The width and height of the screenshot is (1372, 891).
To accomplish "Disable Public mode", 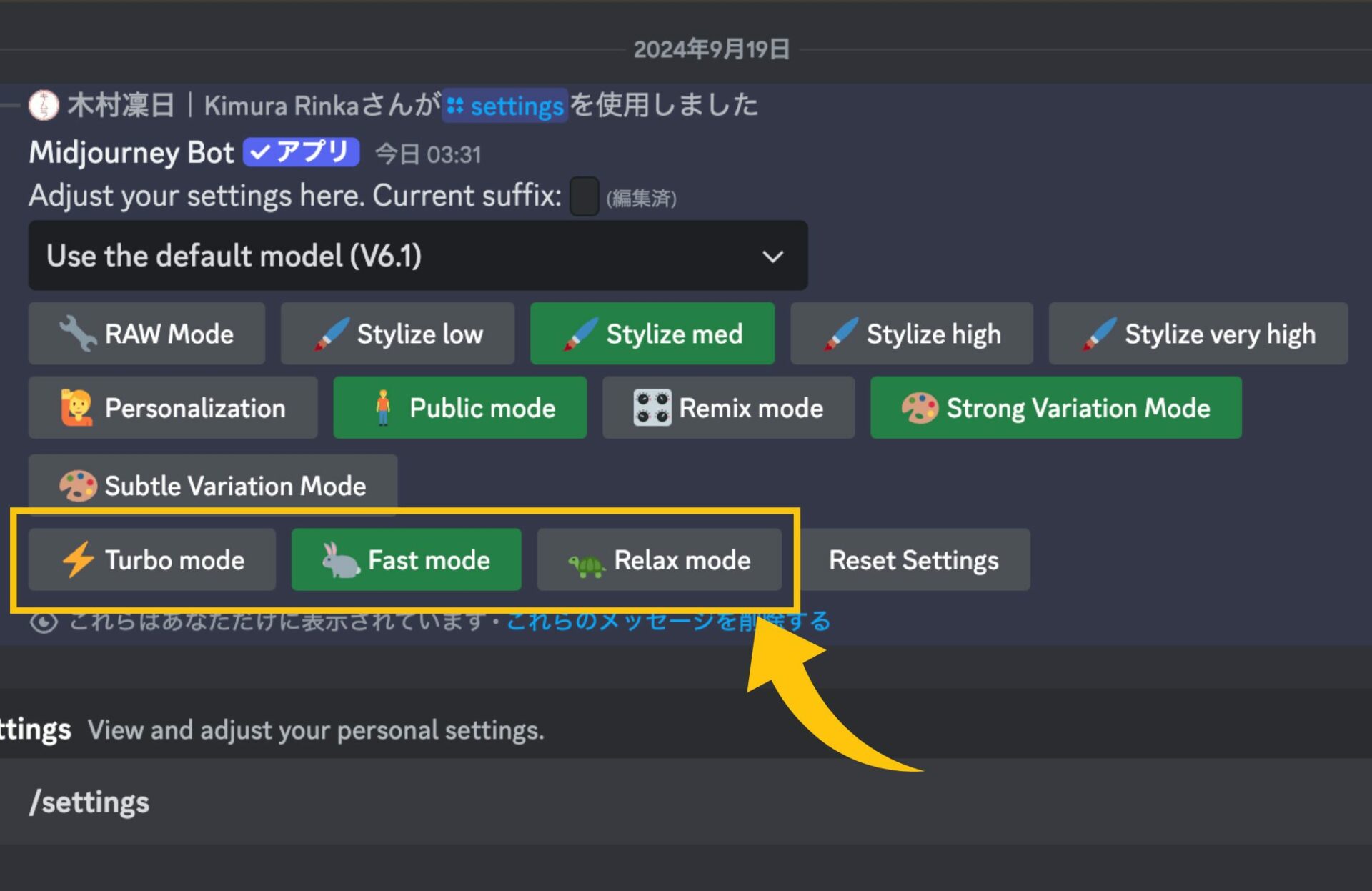I will point(459,408).
